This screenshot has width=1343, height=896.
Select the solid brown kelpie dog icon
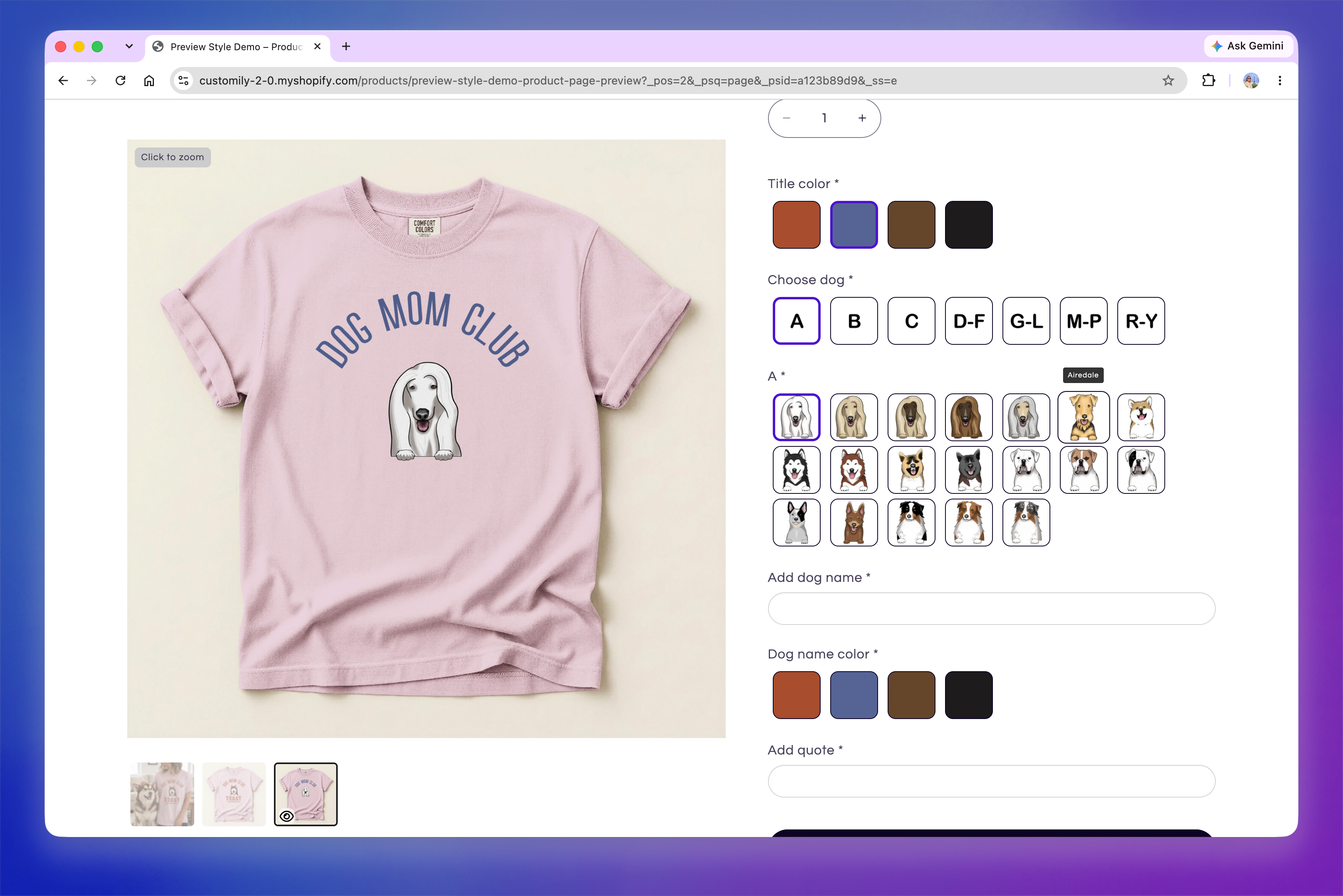854,522
